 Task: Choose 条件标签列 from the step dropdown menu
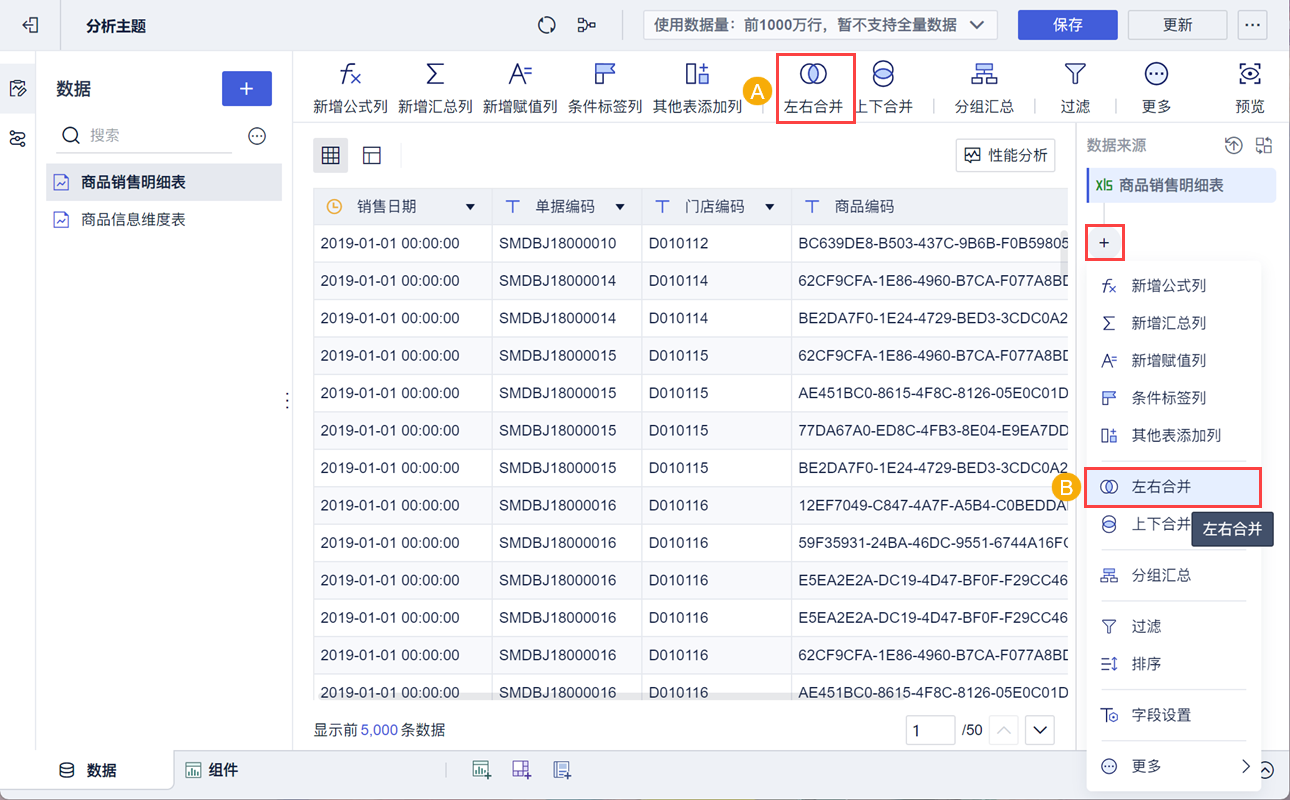(1172, 398)
